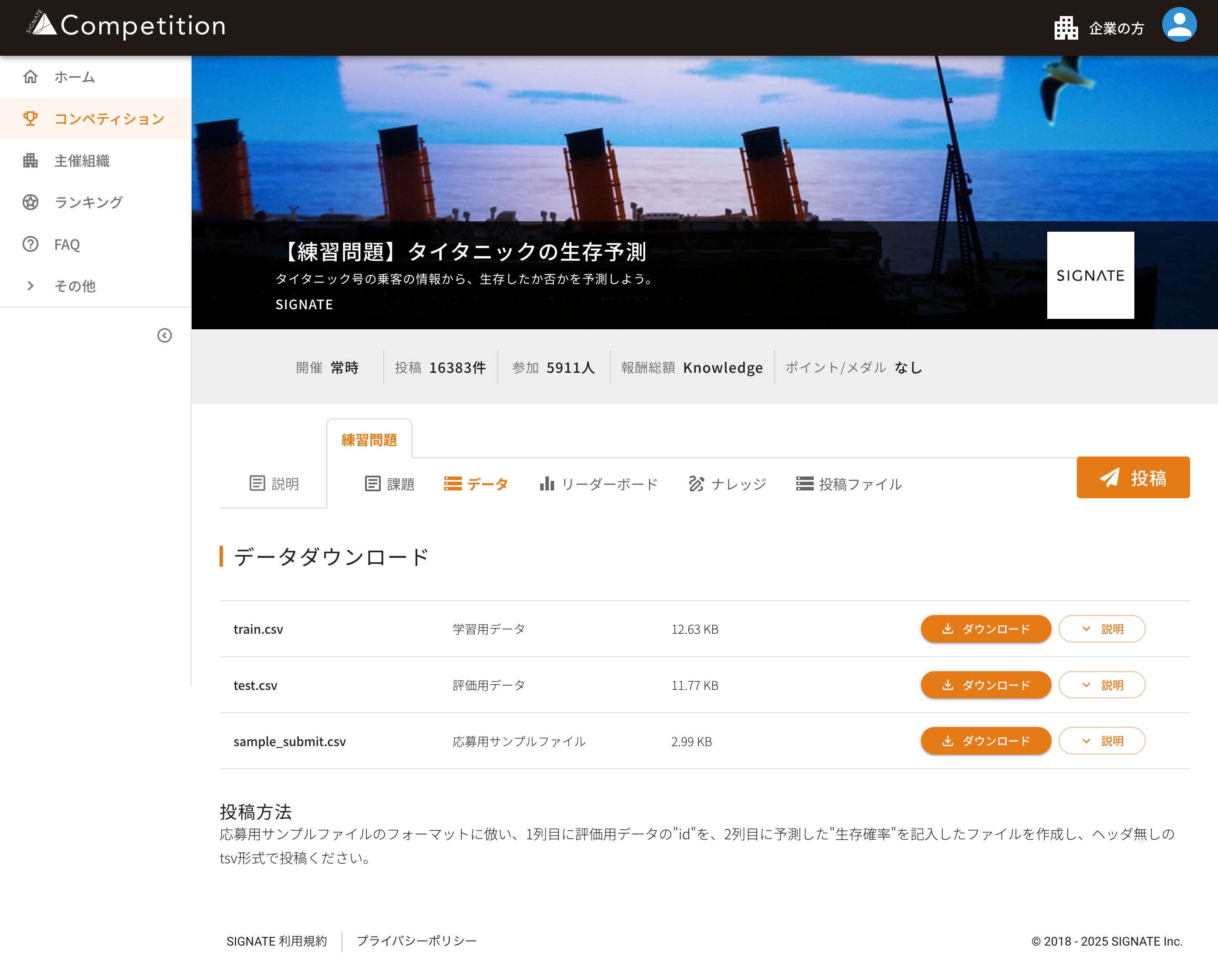The width and height of the screenshot is (1218, 980).
Task: Open the 説明 tab on left
Action: pyautogui.click(x=274, y=483)
